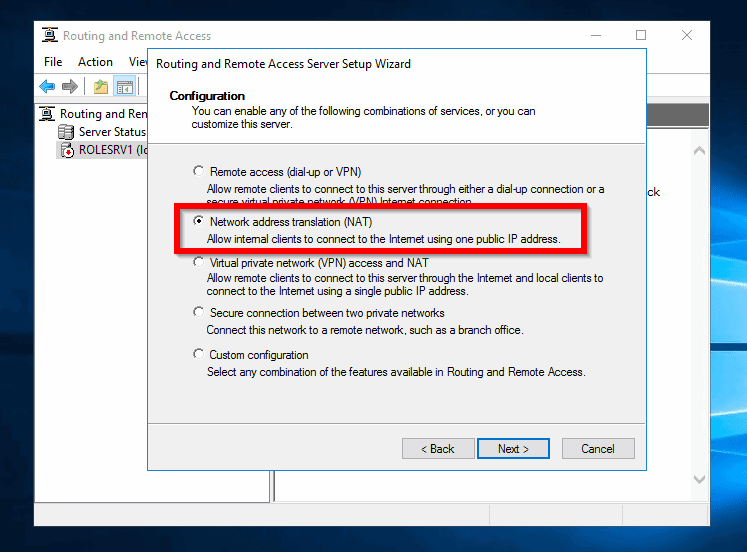Maximize the Routing and Remote Access window
Viewport: 747px width, 552px height.
point(641,35)
